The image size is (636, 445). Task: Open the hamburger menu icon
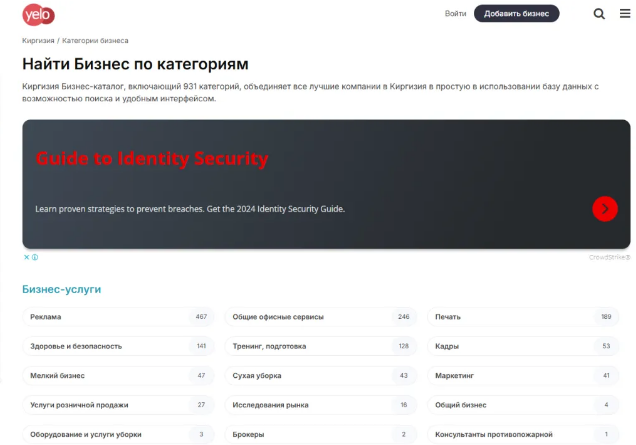point(625,14)
